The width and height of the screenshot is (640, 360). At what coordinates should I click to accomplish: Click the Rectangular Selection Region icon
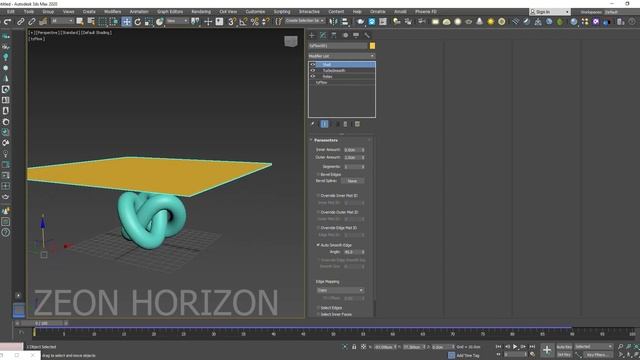(x=102, y=21)
